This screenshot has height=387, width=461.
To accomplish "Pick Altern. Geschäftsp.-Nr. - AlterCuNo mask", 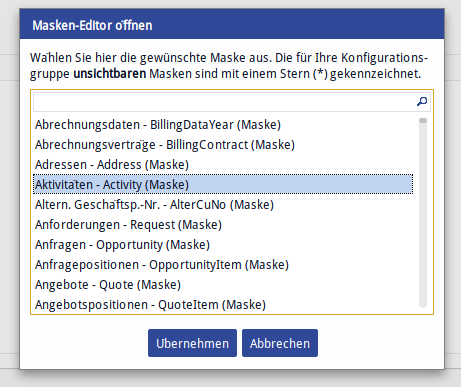I will tap(223, 205).
